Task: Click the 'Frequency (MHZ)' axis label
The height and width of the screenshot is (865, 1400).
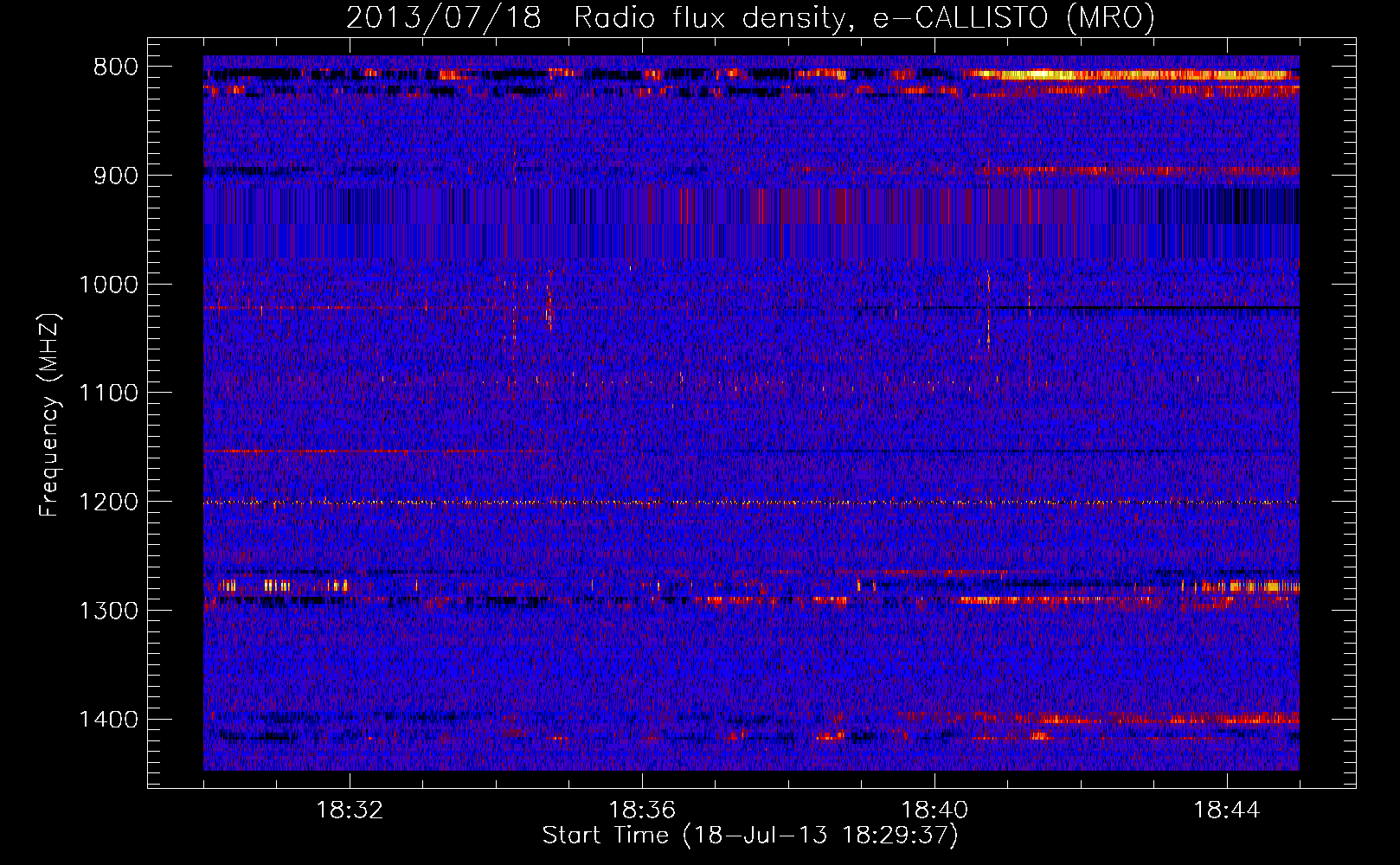Action: coord(49,415)
